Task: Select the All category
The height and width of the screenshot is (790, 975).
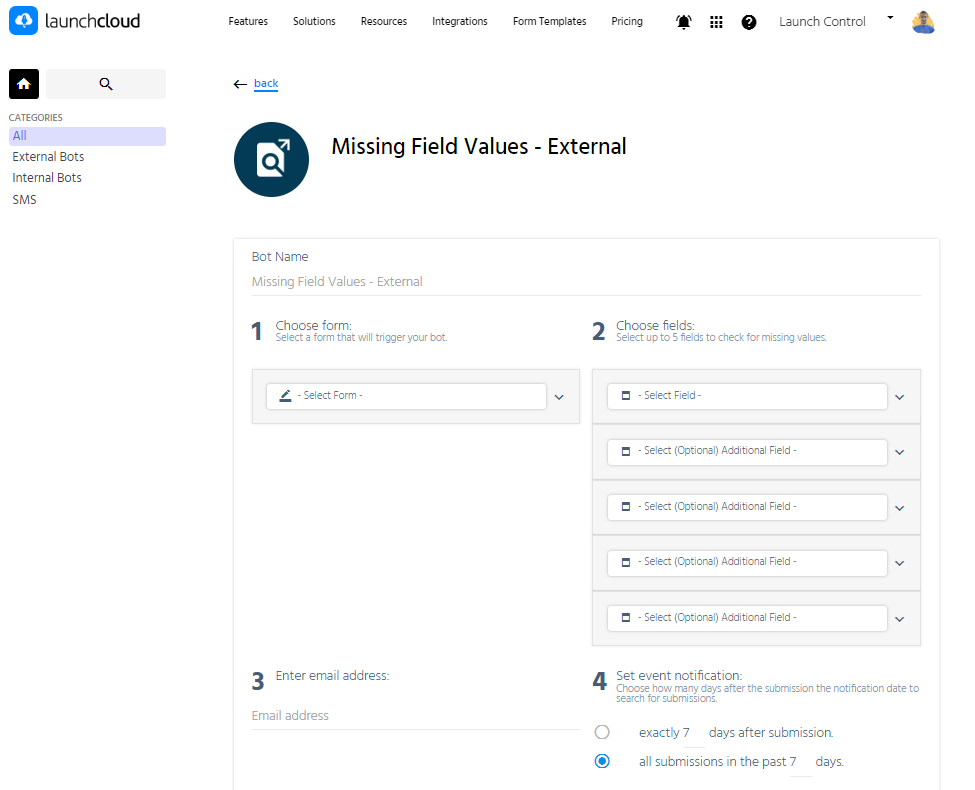Action: point(87,136)
